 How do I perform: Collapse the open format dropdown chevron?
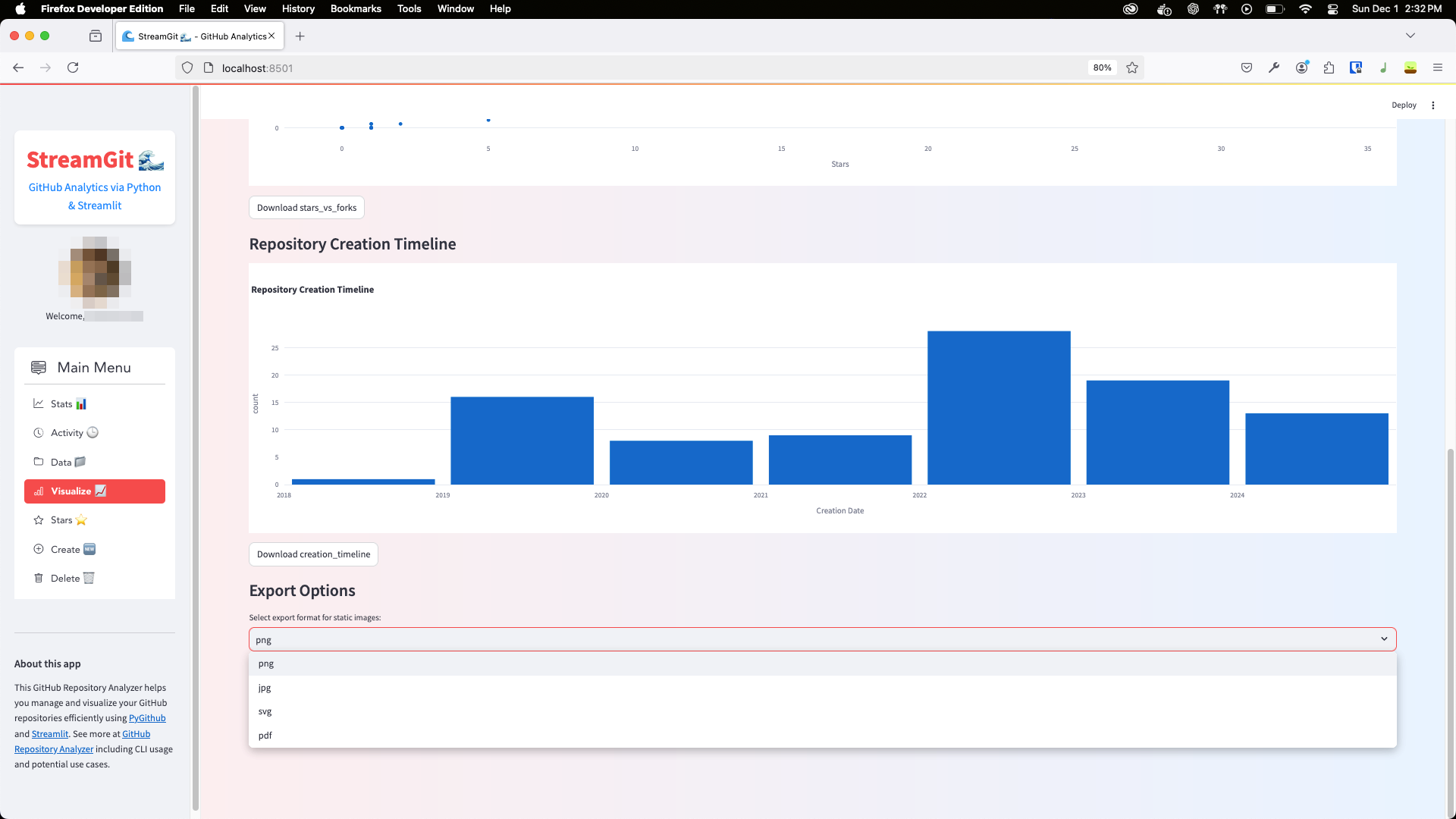[1382, 639]
